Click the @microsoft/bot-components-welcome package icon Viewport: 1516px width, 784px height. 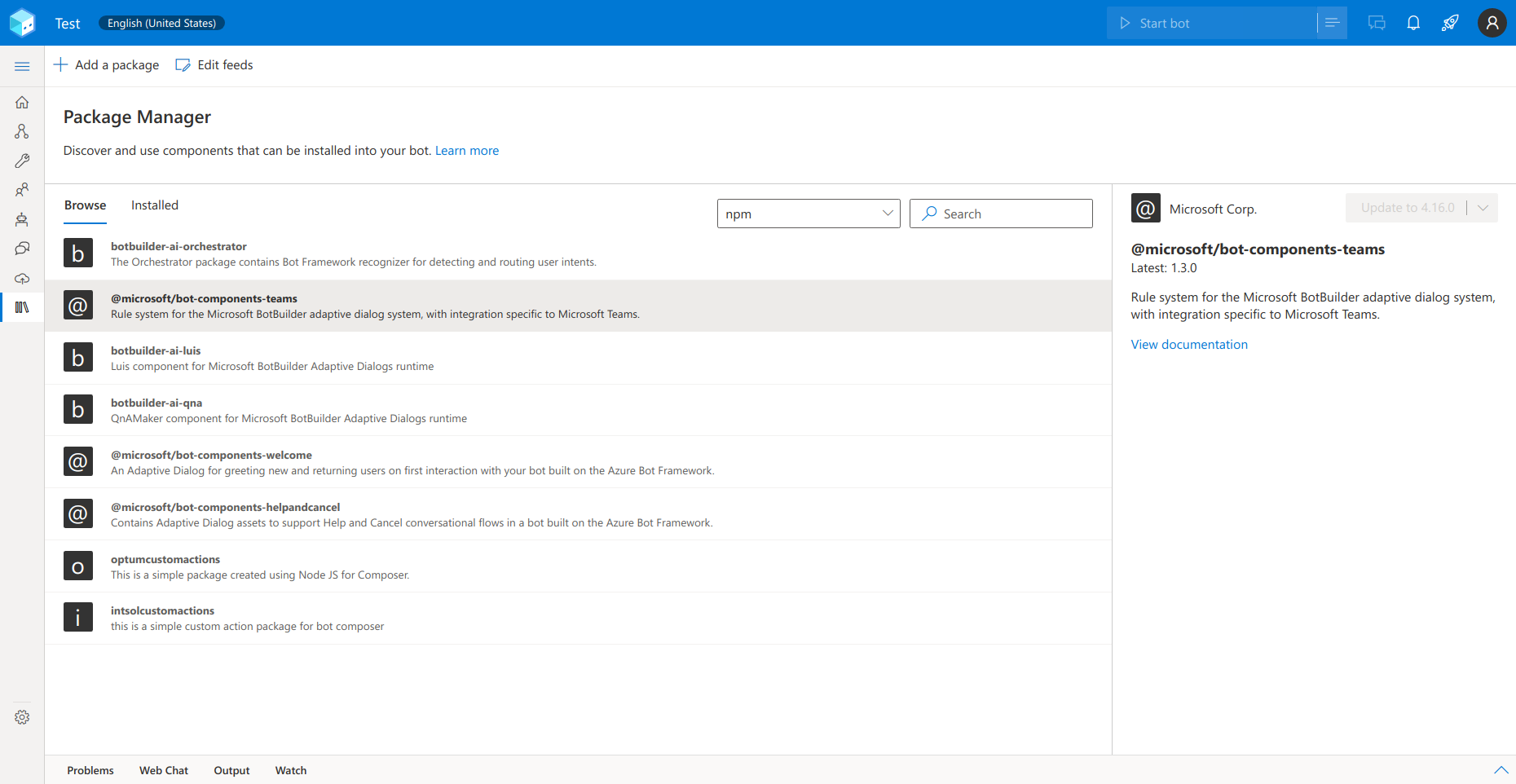click(x=78, y=462)
